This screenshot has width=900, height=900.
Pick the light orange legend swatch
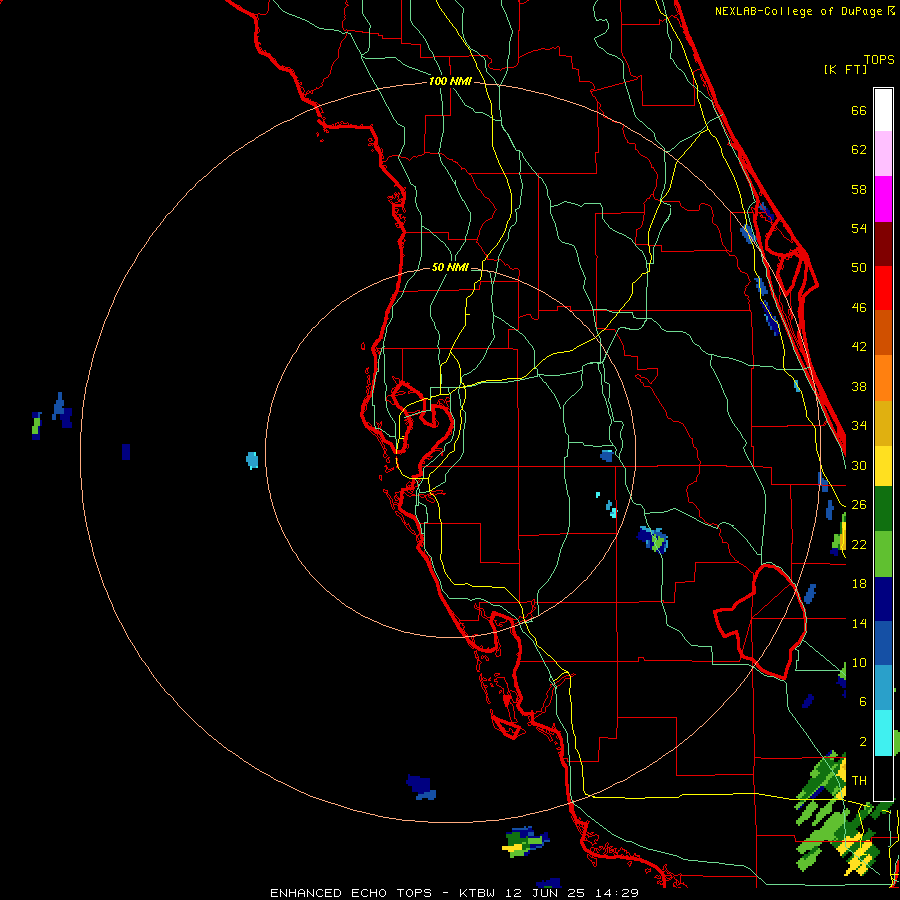pos(883,378)
